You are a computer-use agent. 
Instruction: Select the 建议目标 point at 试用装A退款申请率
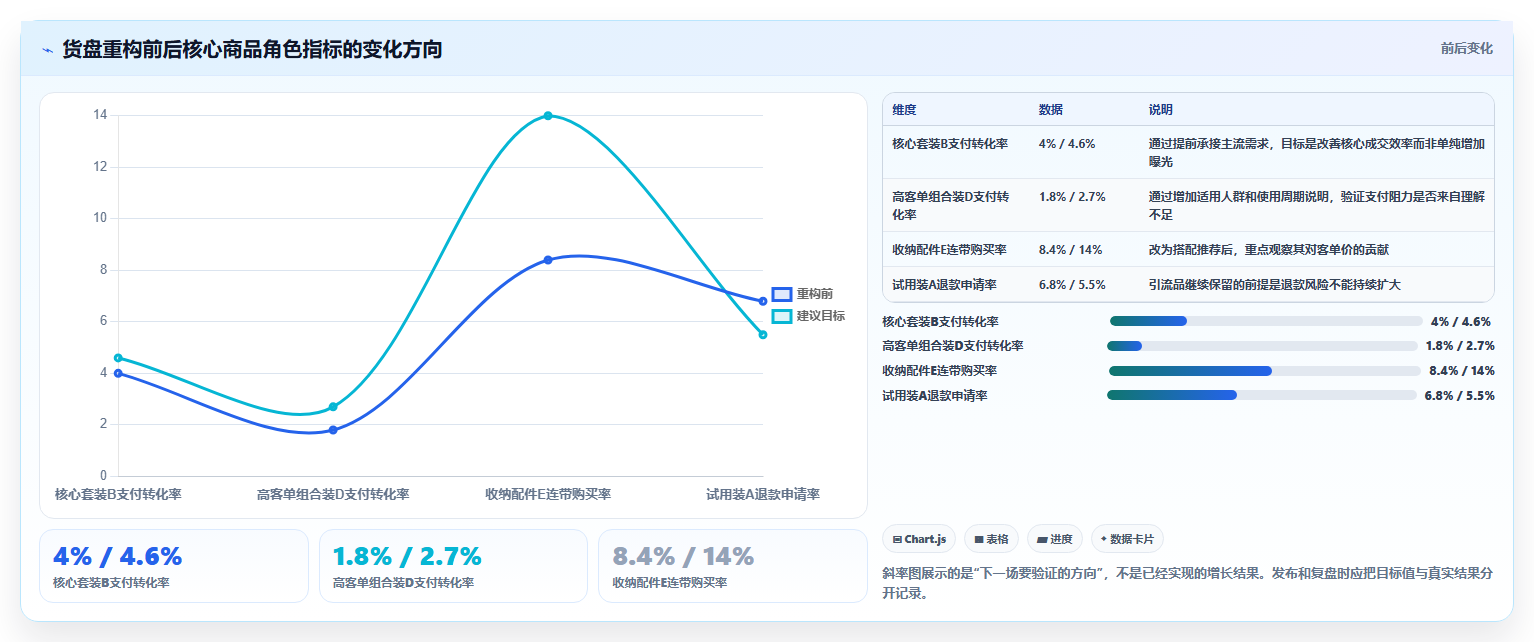pos(763,335)
